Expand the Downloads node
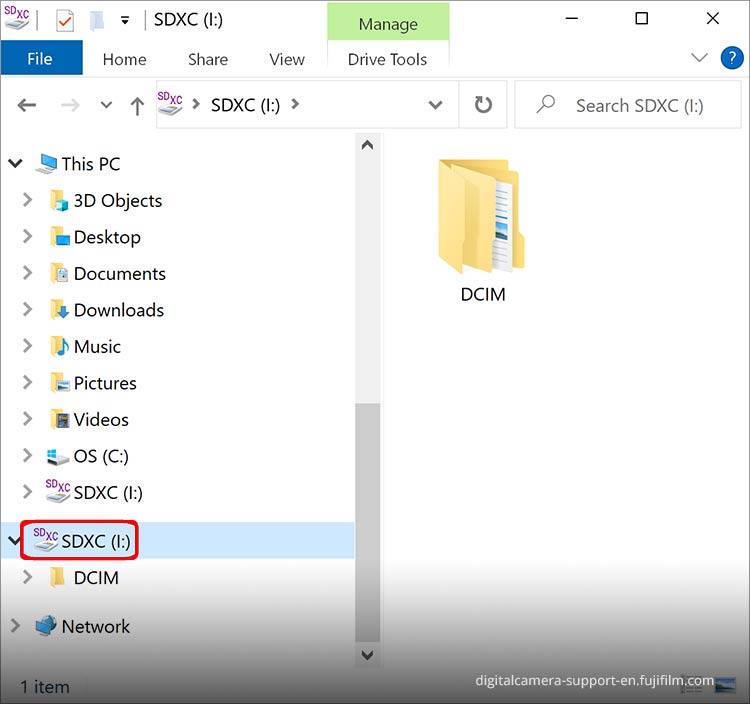The height and width of the screenshot is (704, 750). 28,309
